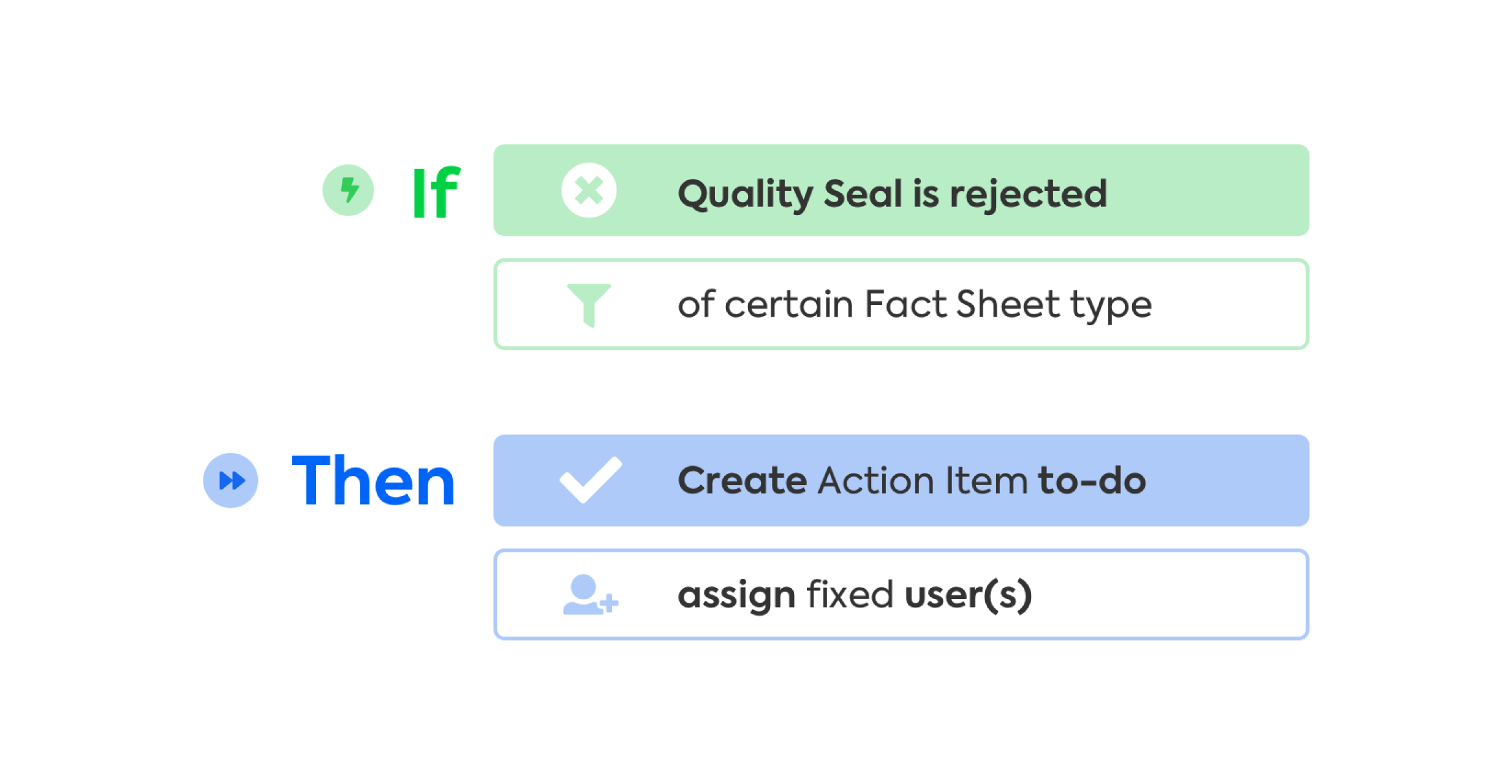Click the blue fast-forward action icon

[x=230, y=480]
